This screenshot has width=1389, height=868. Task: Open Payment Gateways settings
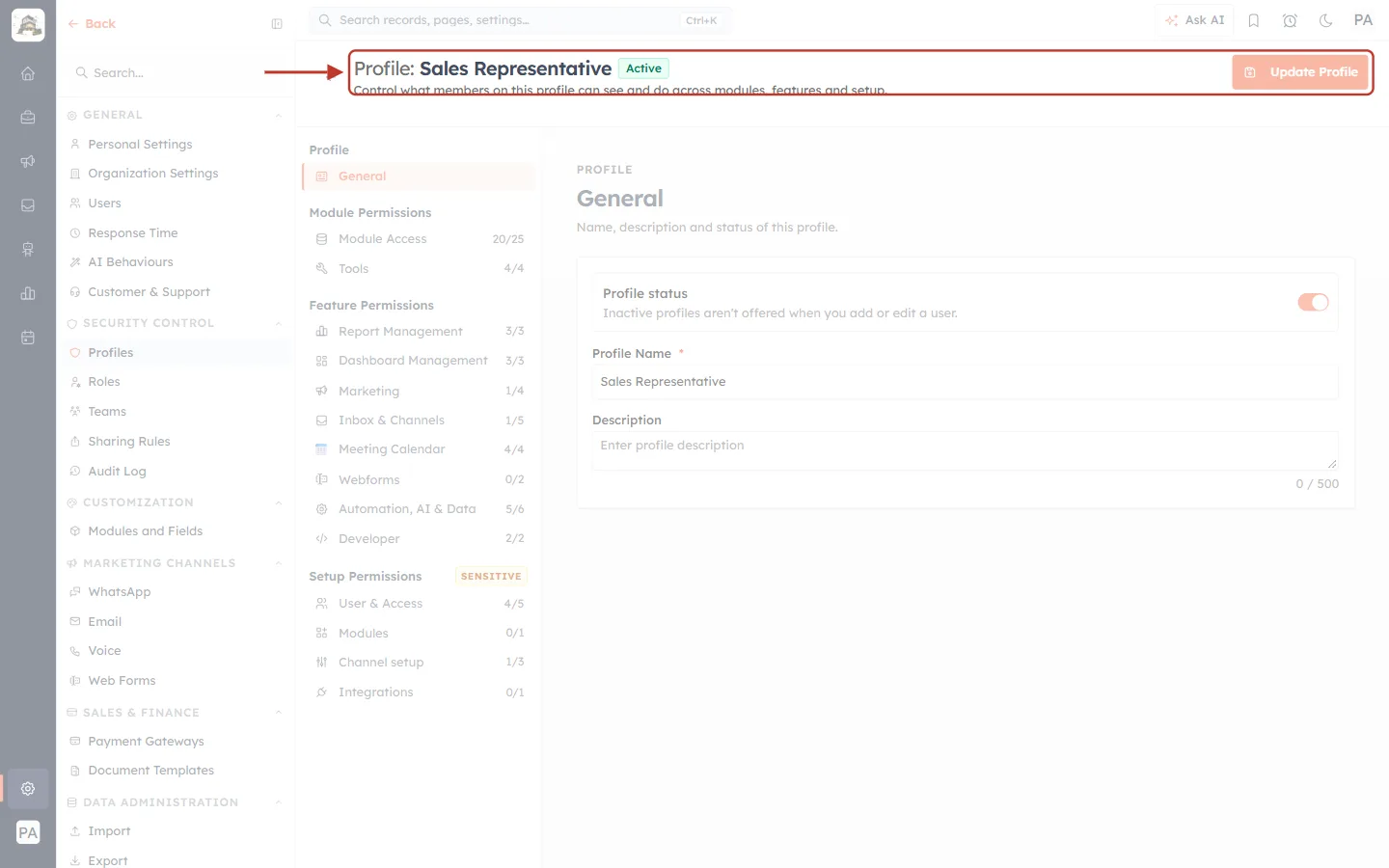(176, 742)
